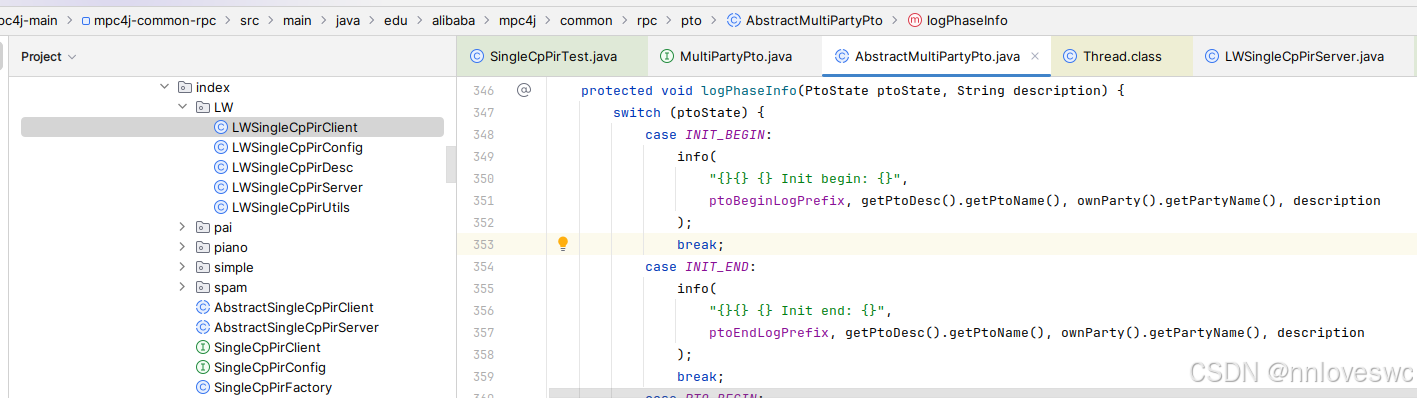The image size is (1417, 398).
Task: Select SingleCpPirConfig interface in tree
Action: (x=270, y=367)
